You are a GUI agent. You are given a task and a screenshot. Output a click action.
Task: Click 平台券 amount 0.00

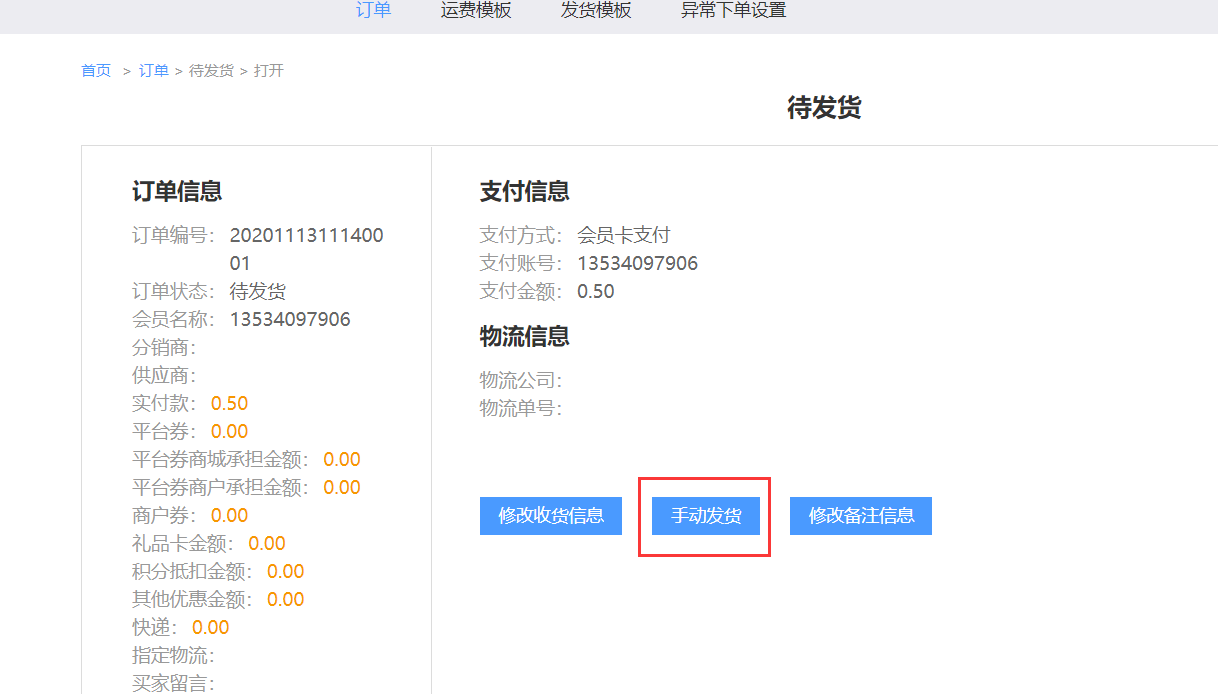coord(229,432)
